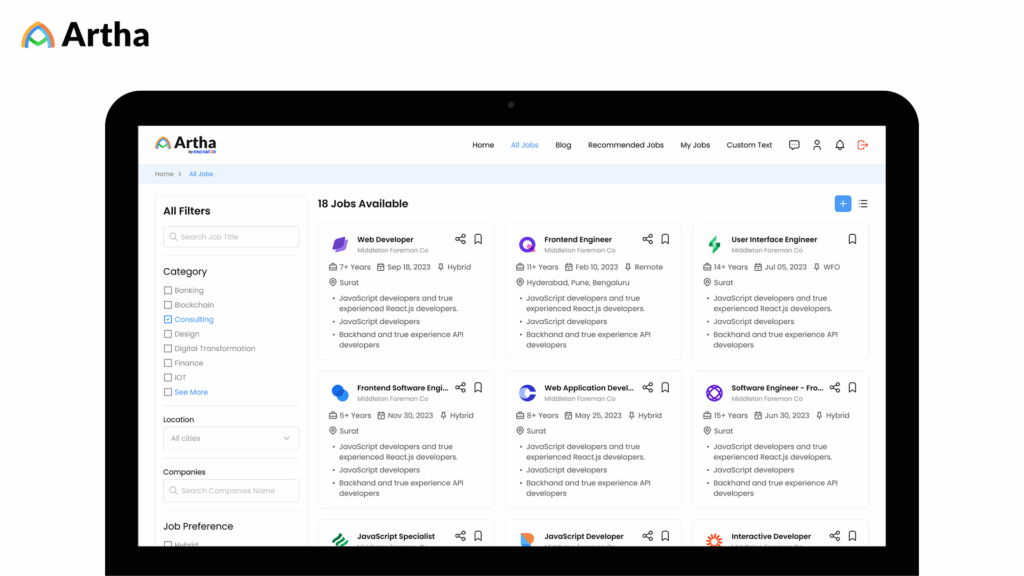
Task: Open the Interactive Developer job title
Action: click(x=771, y=536)
